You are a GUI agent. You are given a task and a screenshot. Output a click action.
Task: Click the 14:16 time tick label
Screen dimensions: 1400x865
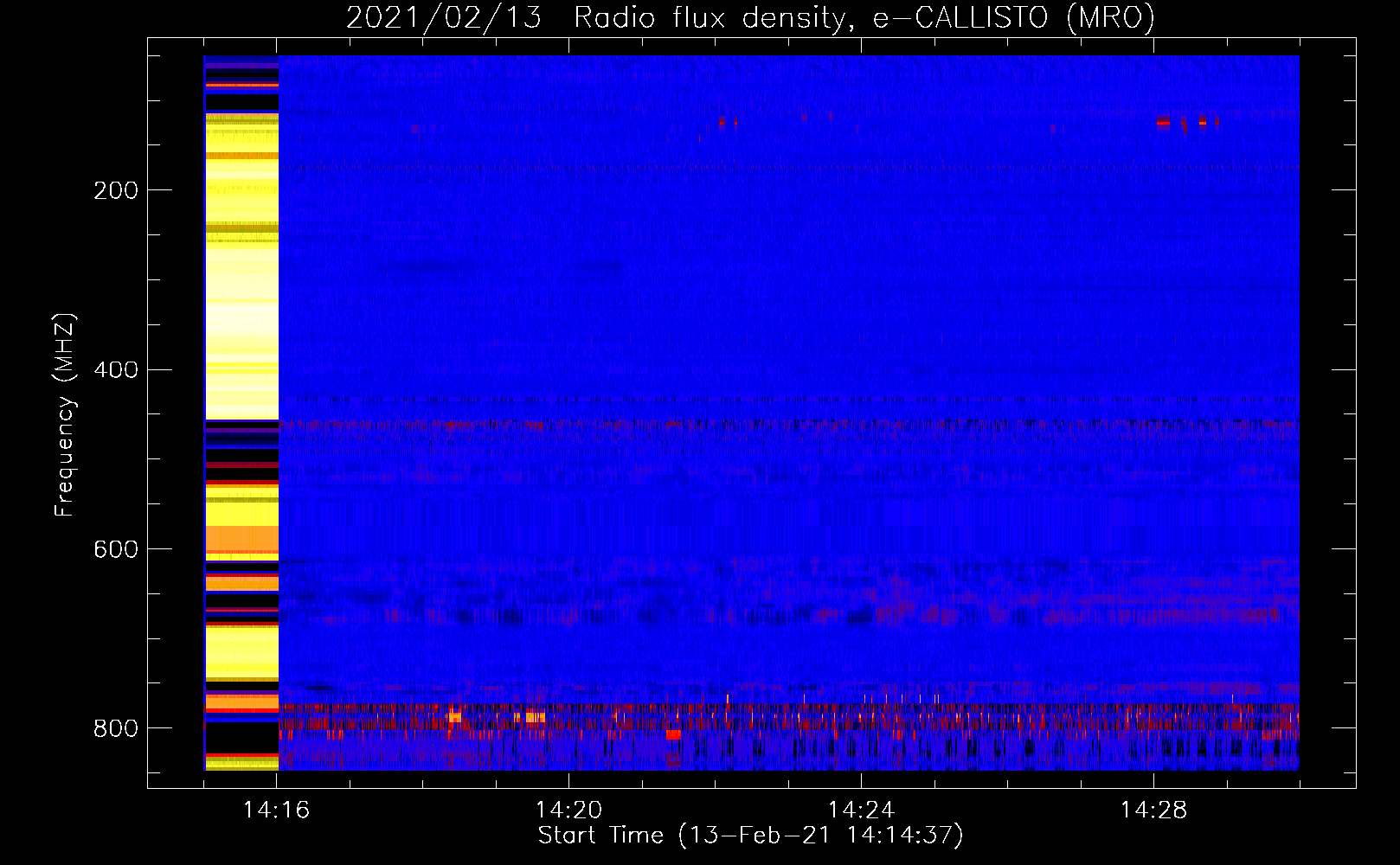click(x=276, y=811)
